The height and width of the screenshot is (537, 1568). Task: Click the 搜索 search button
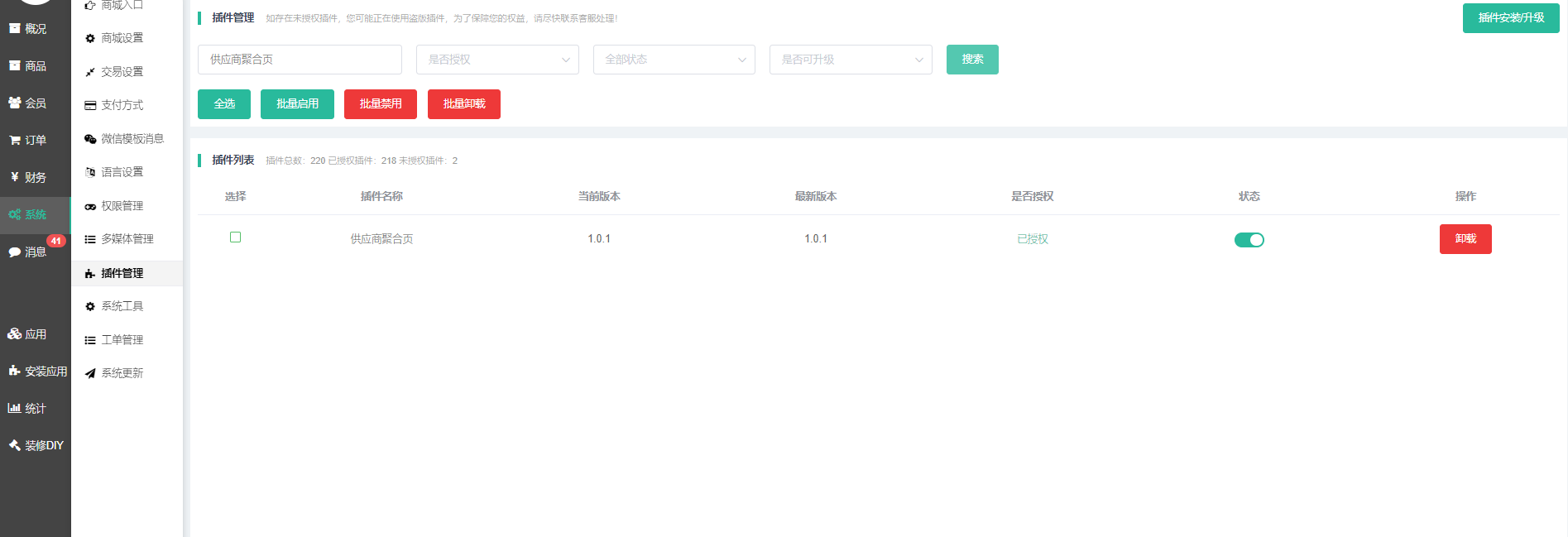[x=972, y=60]
